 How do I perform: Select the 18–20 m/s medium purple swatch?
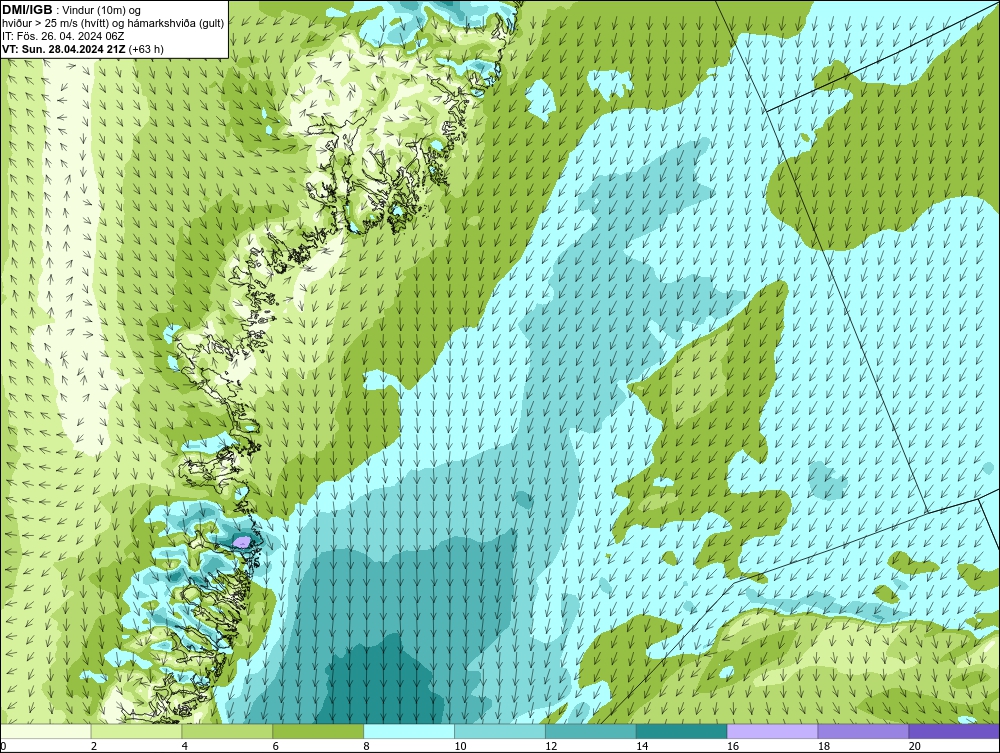[864, 731]
